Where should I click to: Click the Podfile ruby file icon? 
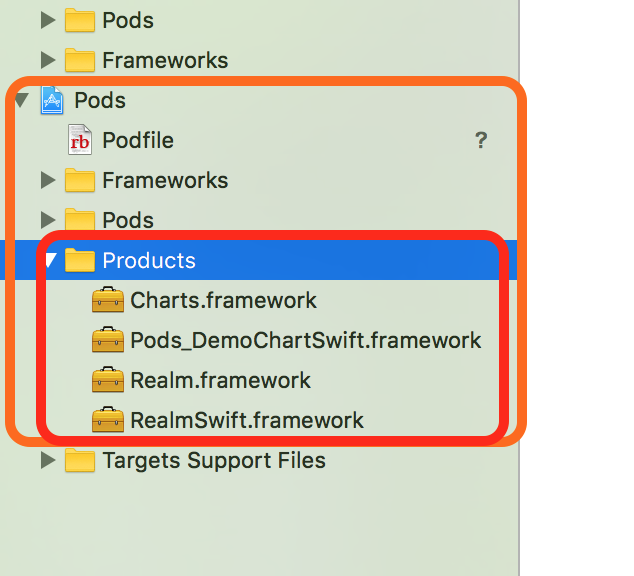coord(80,140)
